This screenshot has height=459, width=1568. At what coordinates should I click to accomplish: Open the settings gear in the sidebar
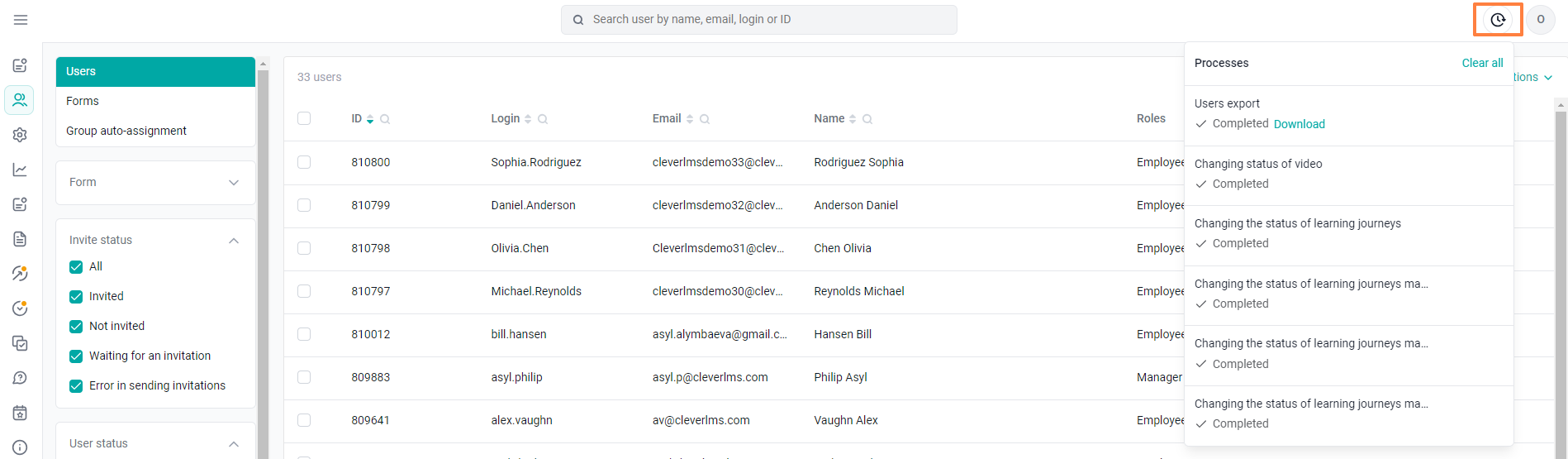point(20,135)
